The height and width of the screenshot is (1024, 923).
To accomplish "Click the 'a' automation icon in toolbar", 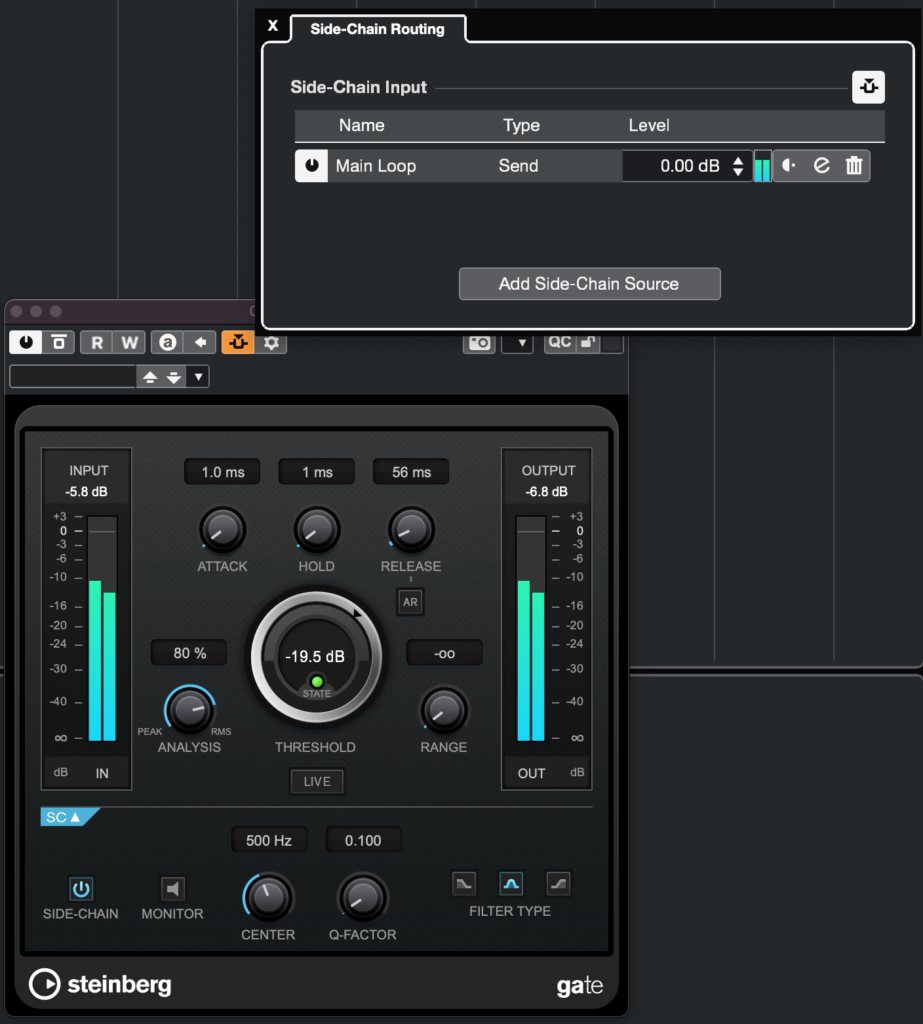I will point(167,342).
